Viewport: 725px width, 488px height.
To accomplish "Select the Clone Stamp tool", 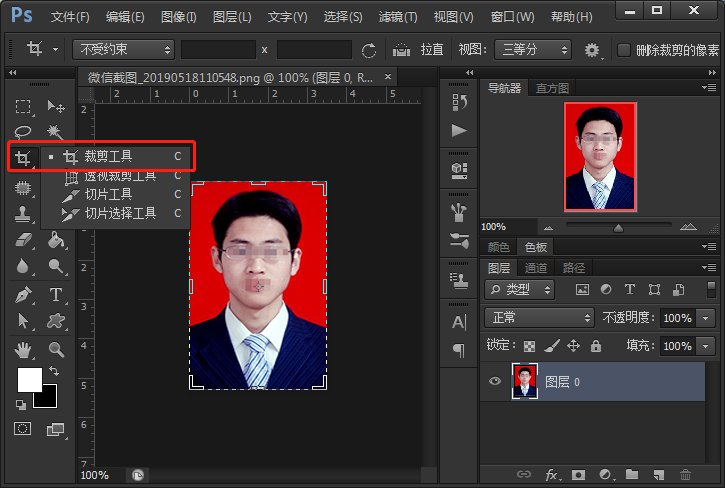I will pos(23,214).
